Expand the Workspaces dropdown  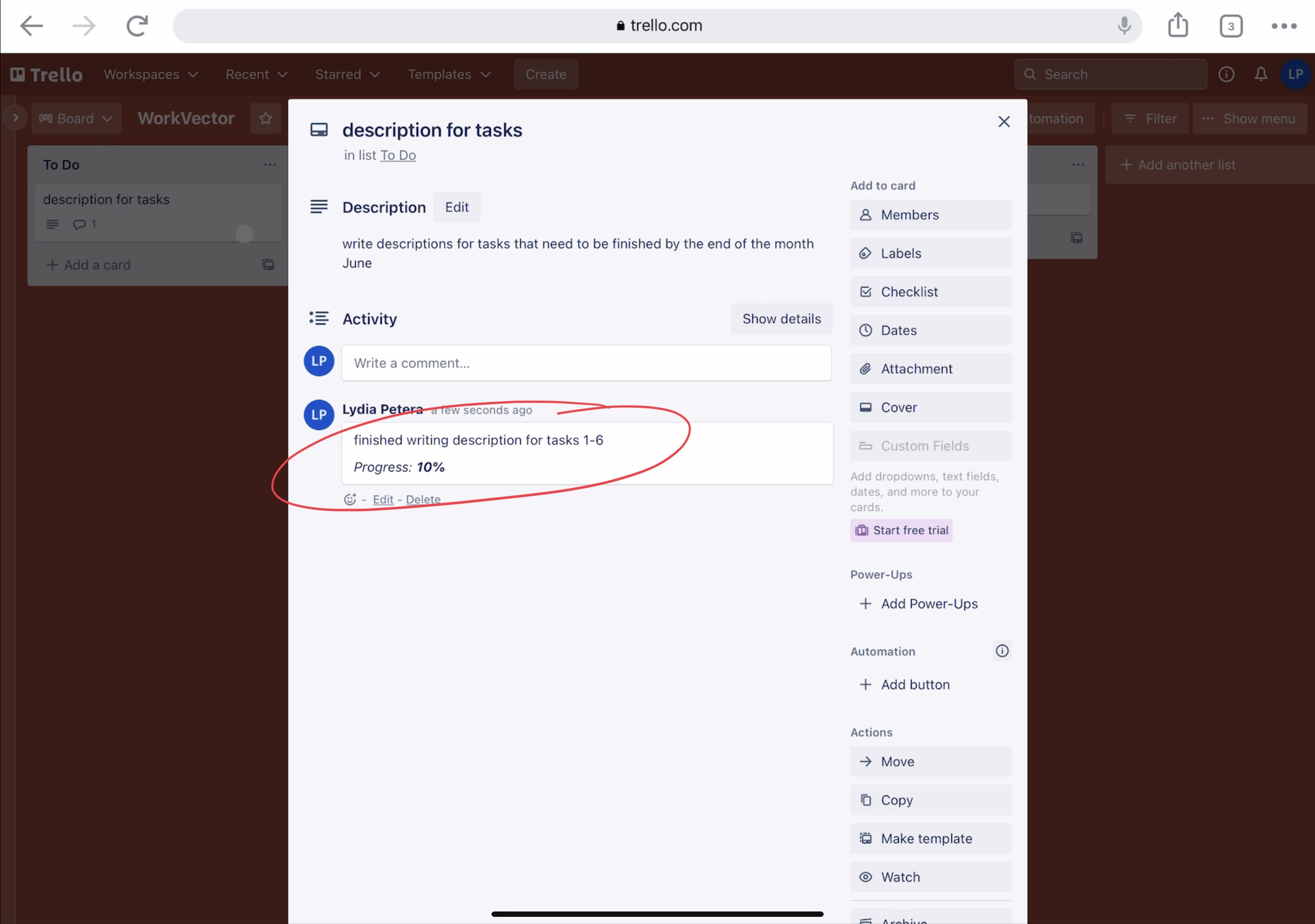coord(151,75)
